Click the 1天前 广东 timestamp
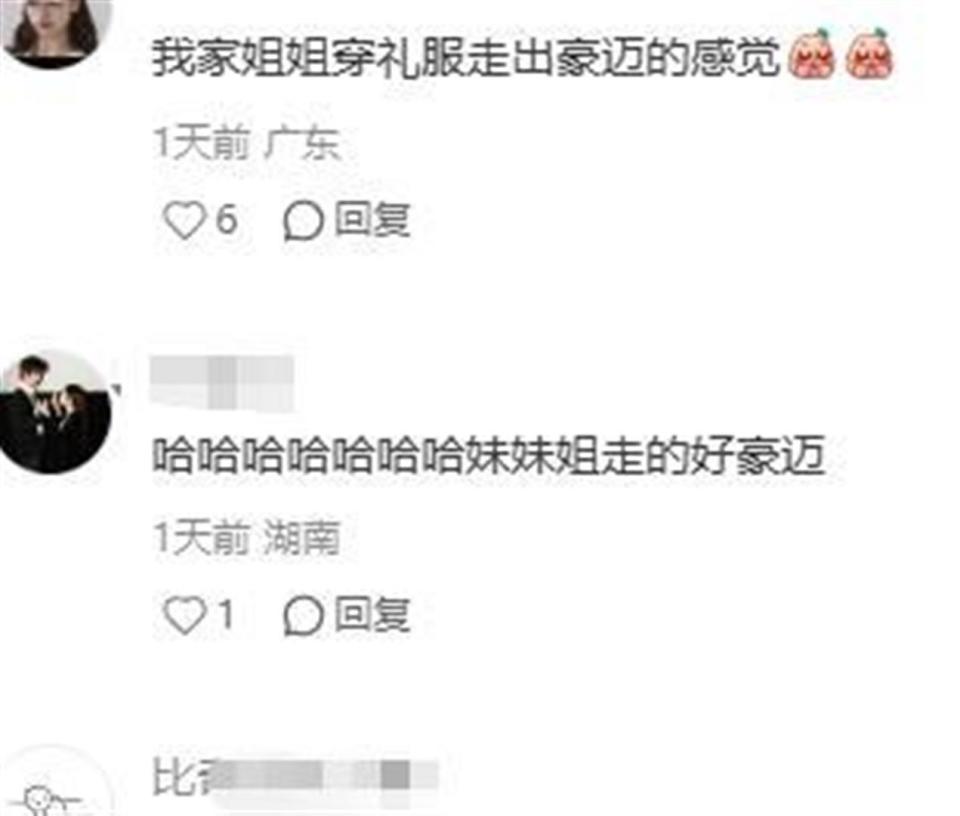 point(246,143)
